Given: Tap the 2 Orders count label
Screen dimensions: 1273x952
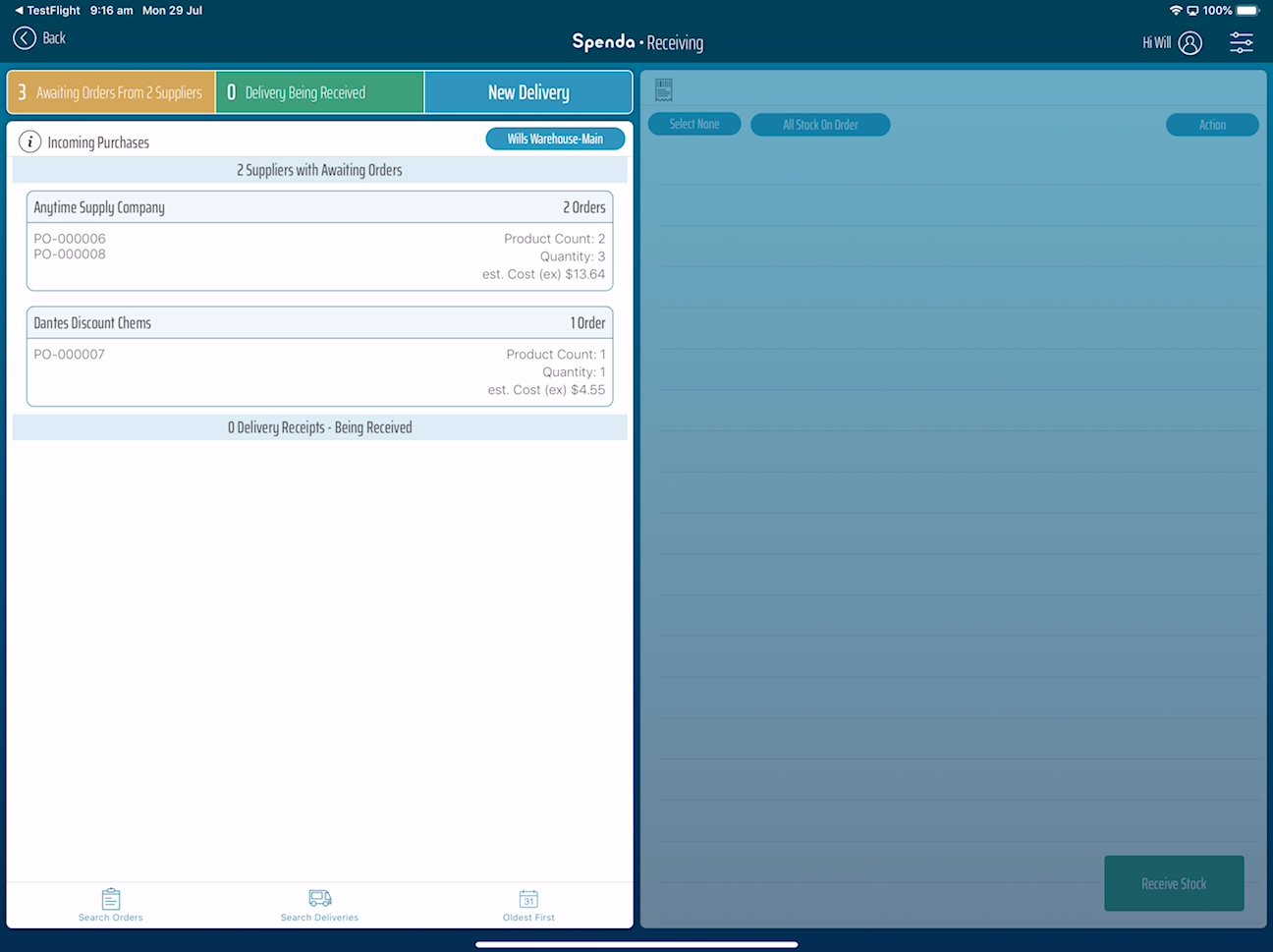Looking at the screenshot, I should (584, 207).
